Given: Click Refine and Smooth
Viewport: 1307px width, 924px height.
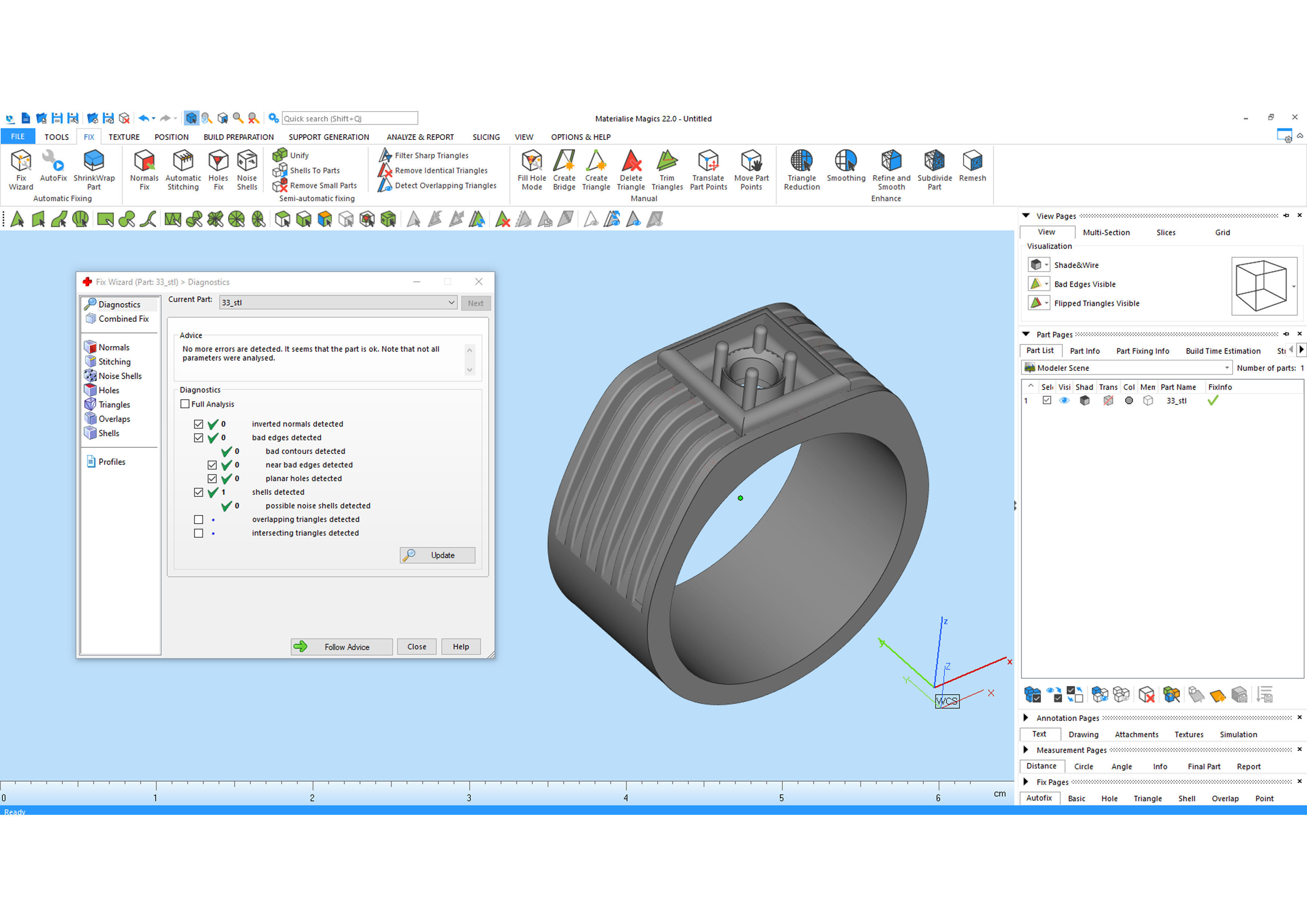Looking at the screenshot, I should (892, 170).
